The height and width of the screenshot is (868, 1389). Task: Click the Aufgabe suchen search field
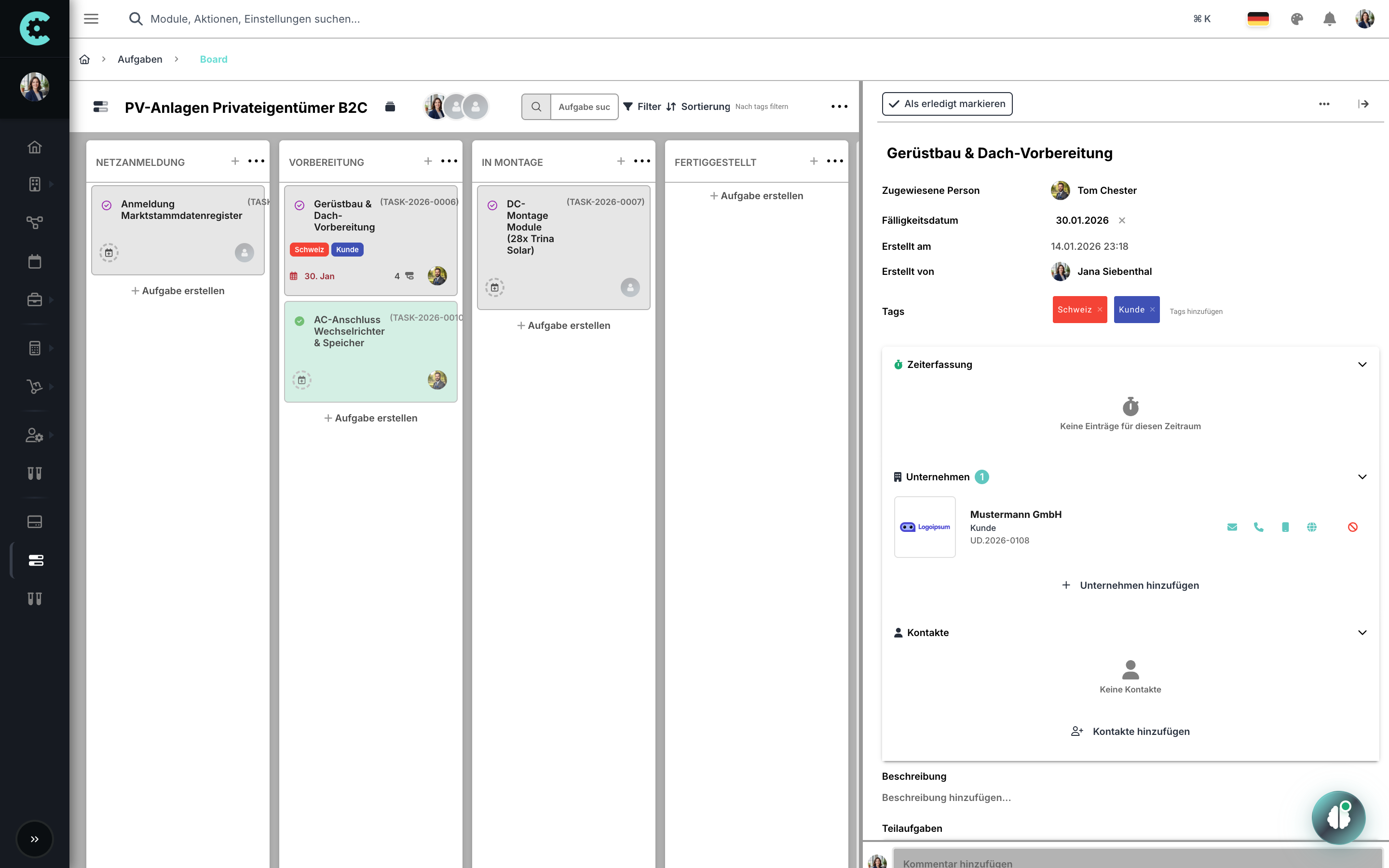(x=584, y=107)
